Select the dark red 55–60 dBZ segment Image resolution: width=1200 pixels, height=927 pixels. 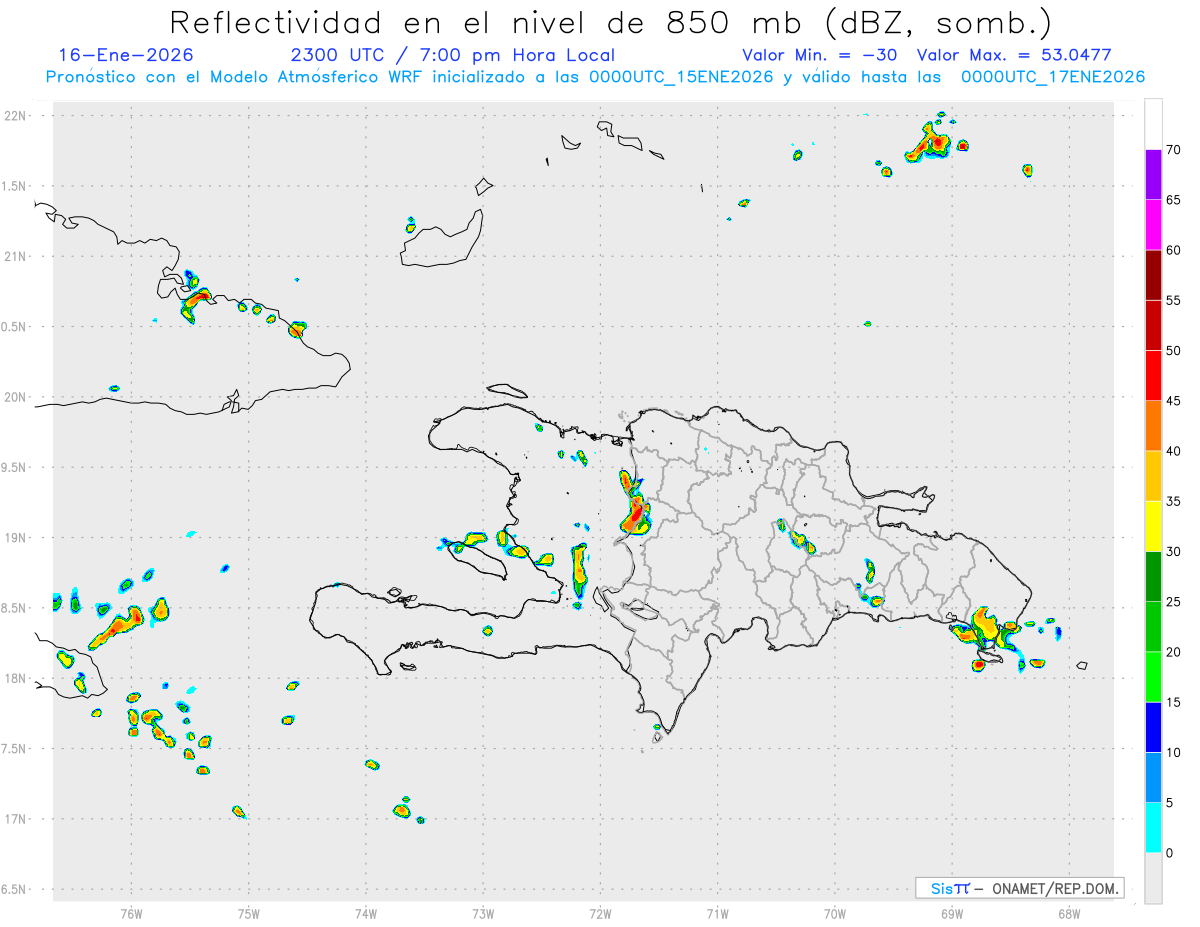1153,275
